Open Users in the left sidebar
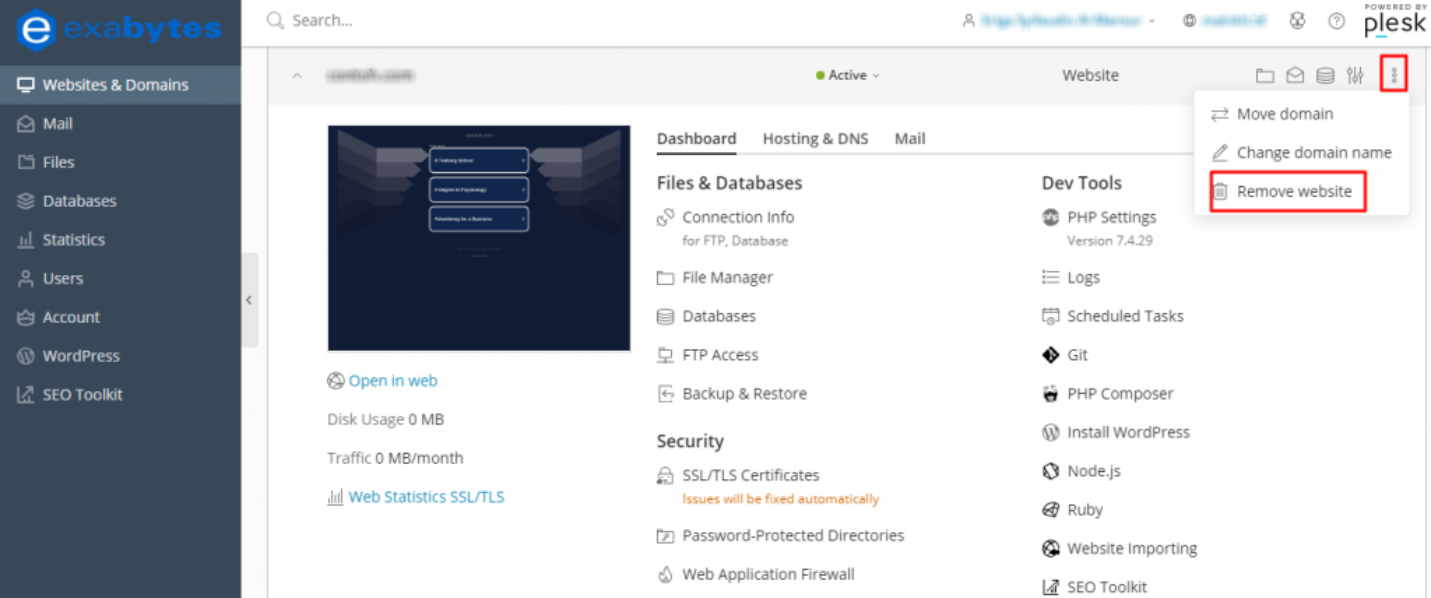Image resolution: width=1431 pixels, height=598 pixels. 120,279
